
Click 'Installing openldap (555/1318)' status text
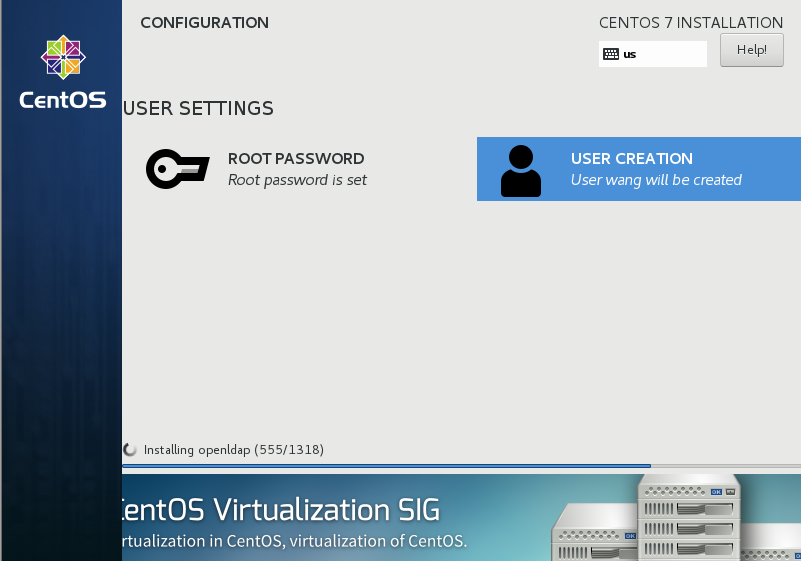point(233,450)
